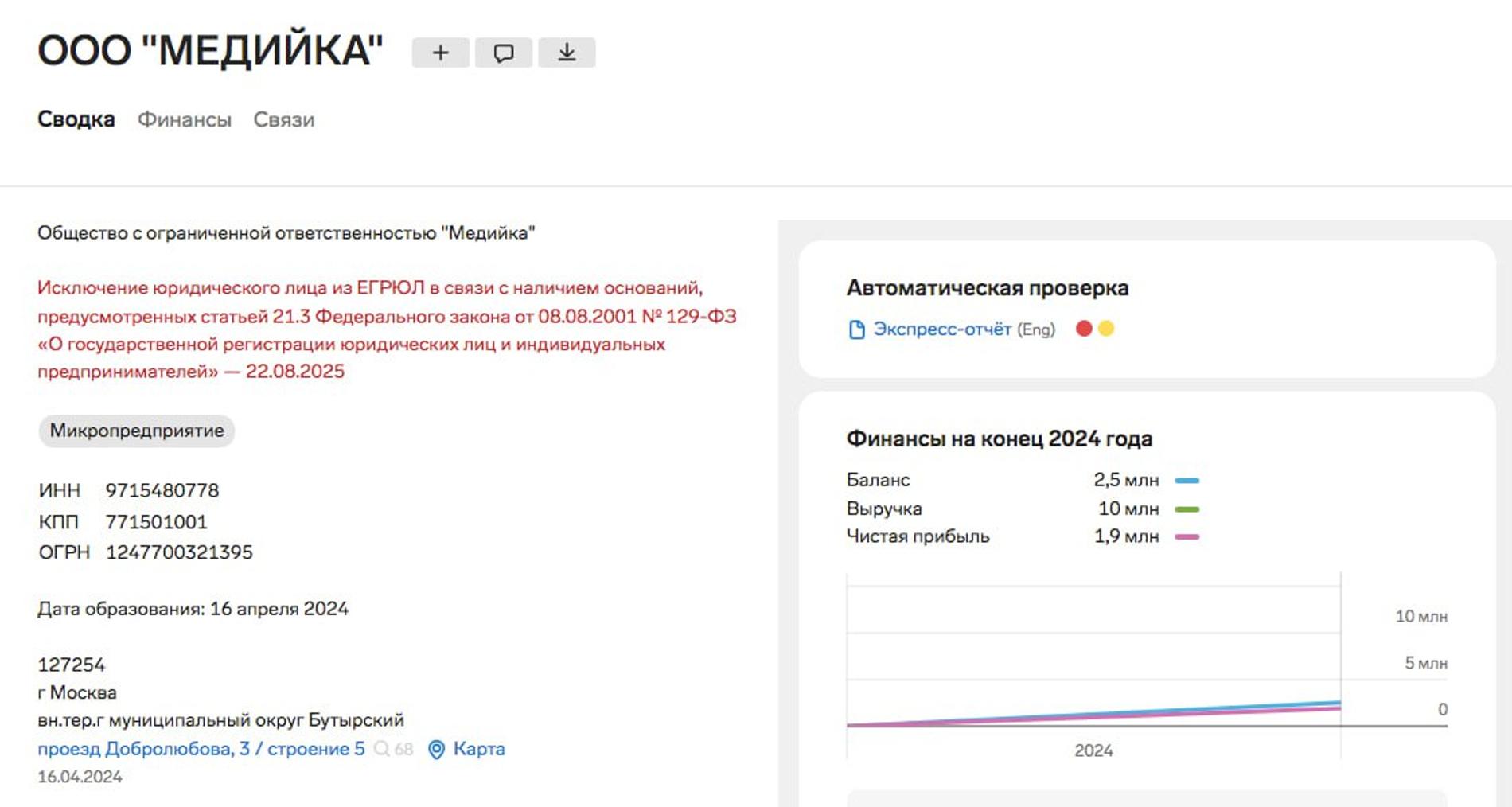Click the magnifier icon next to the address
Image resolution: width=1512 pixels, height=807 pixels.
point(383,748)
